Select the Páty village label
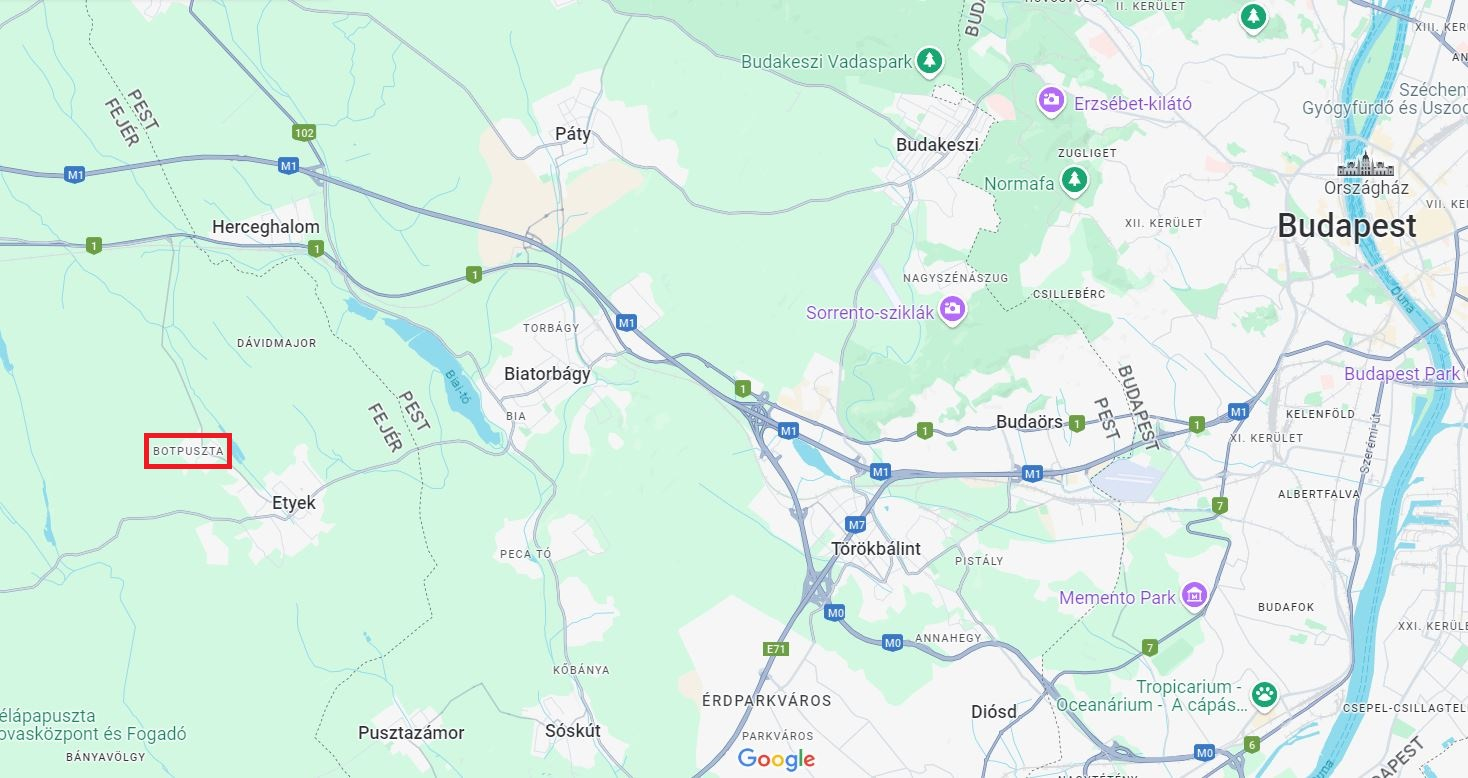The height and width of the screenshot is (778, 1468). pos(573,134)
